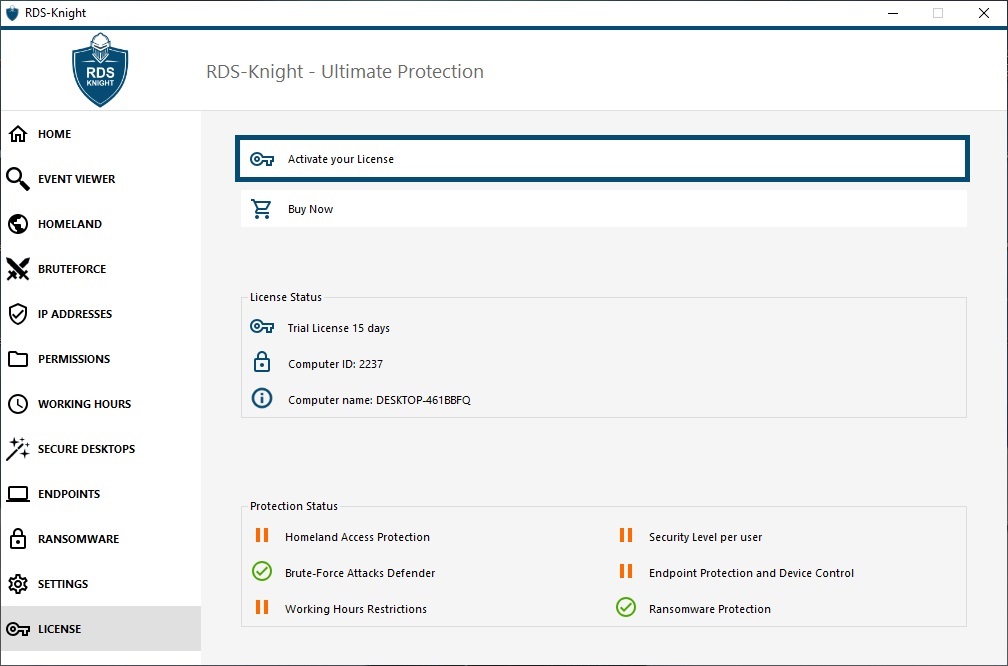Viewport: 1008px width, 666px height.
Task: Click the Working Hours Restrictions label
Action: pyautogui.click(x=356, y=609)
